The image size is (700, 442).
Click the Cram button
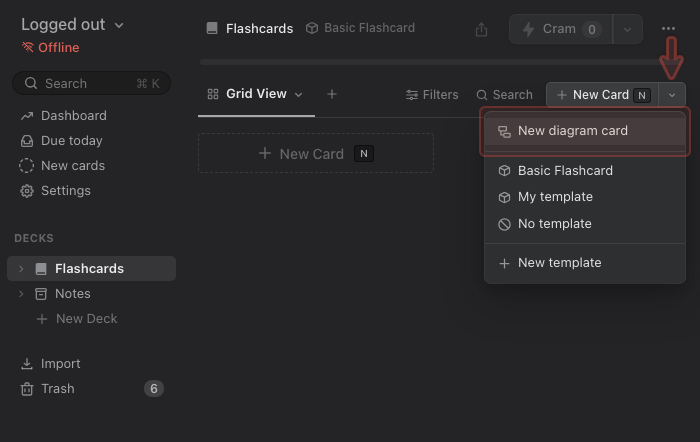click(x=560, y=29)
